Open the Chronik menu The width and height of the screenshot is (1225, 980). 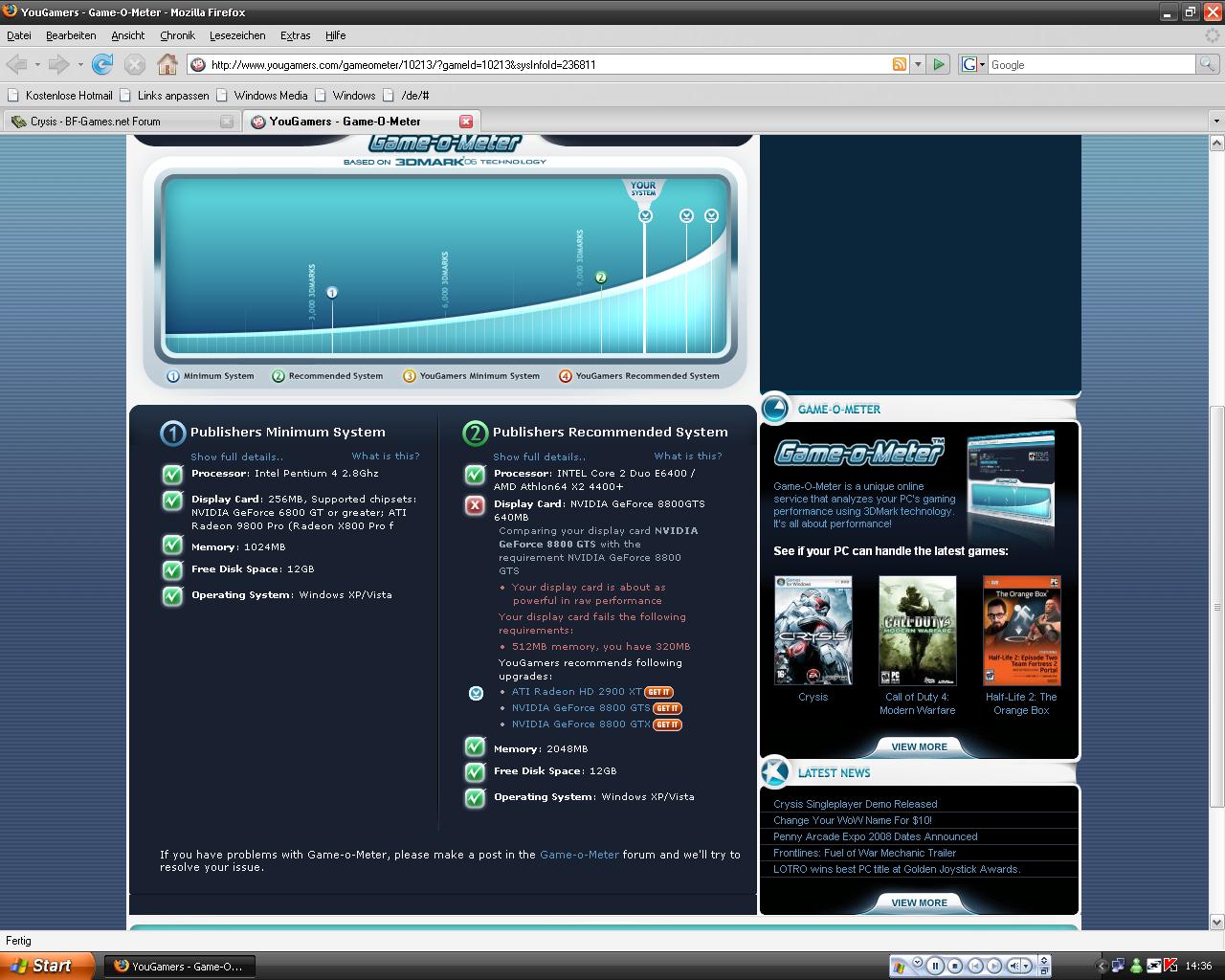(177, 35)
